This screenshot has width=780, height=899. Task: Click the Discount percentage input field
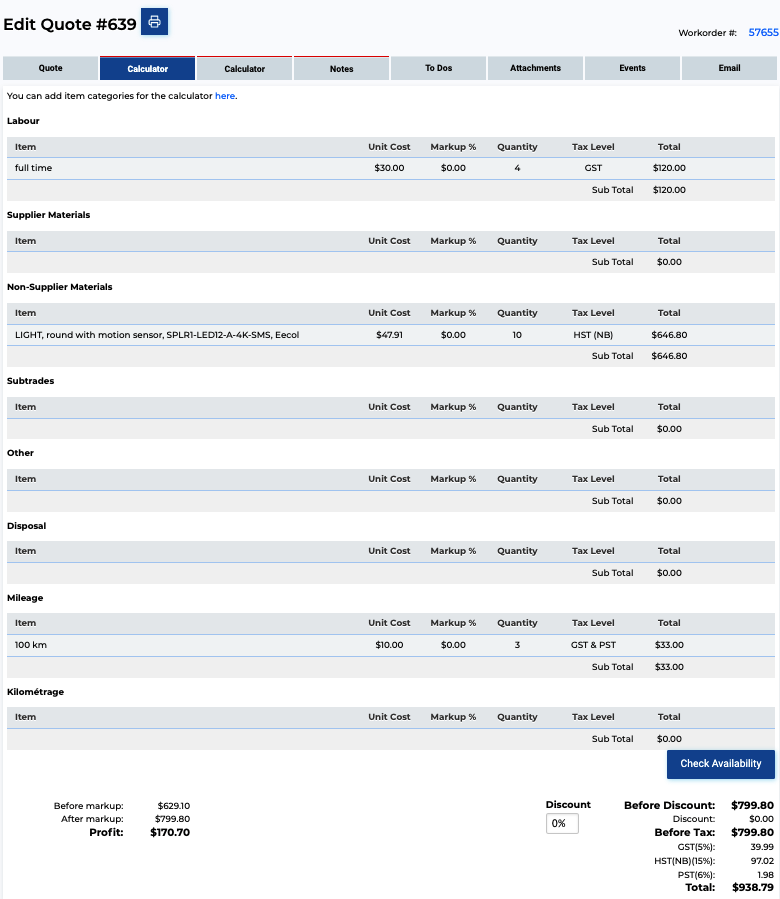coord(562,823)
